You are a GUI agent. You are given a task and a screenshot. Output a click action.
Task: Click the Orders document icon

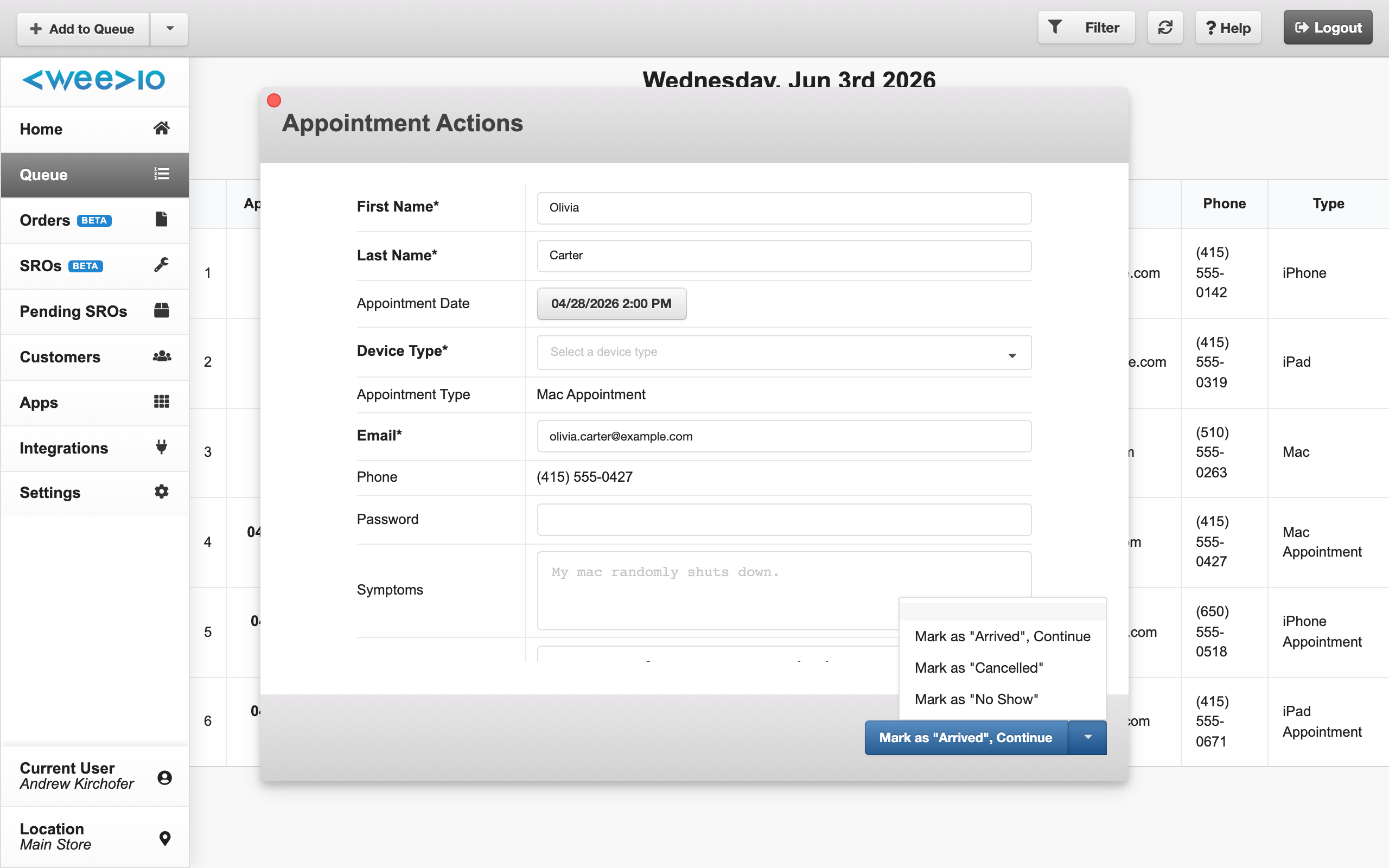(161, 219)
